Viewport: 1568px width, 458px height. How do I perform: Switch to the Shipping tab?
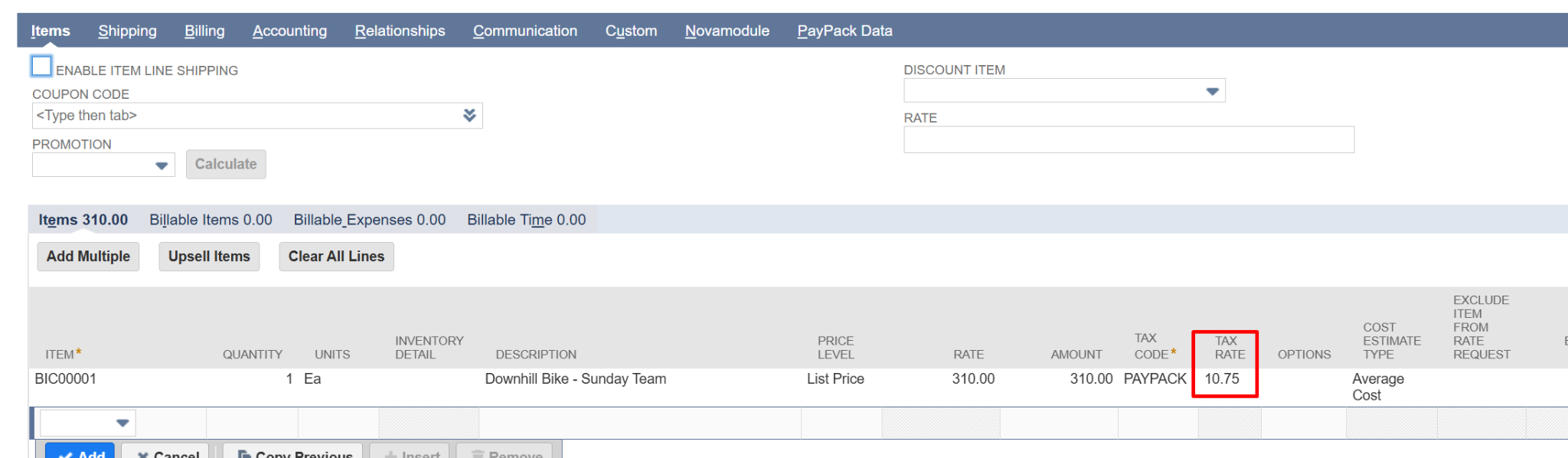click(x=127, y=31)
